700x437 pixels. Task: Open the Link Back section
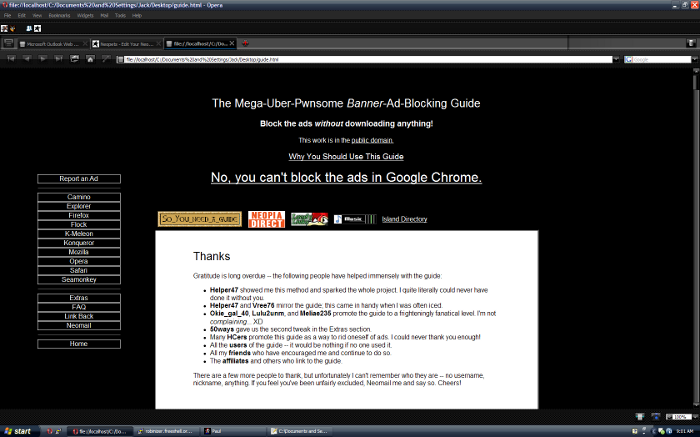[x=79, y=316]
